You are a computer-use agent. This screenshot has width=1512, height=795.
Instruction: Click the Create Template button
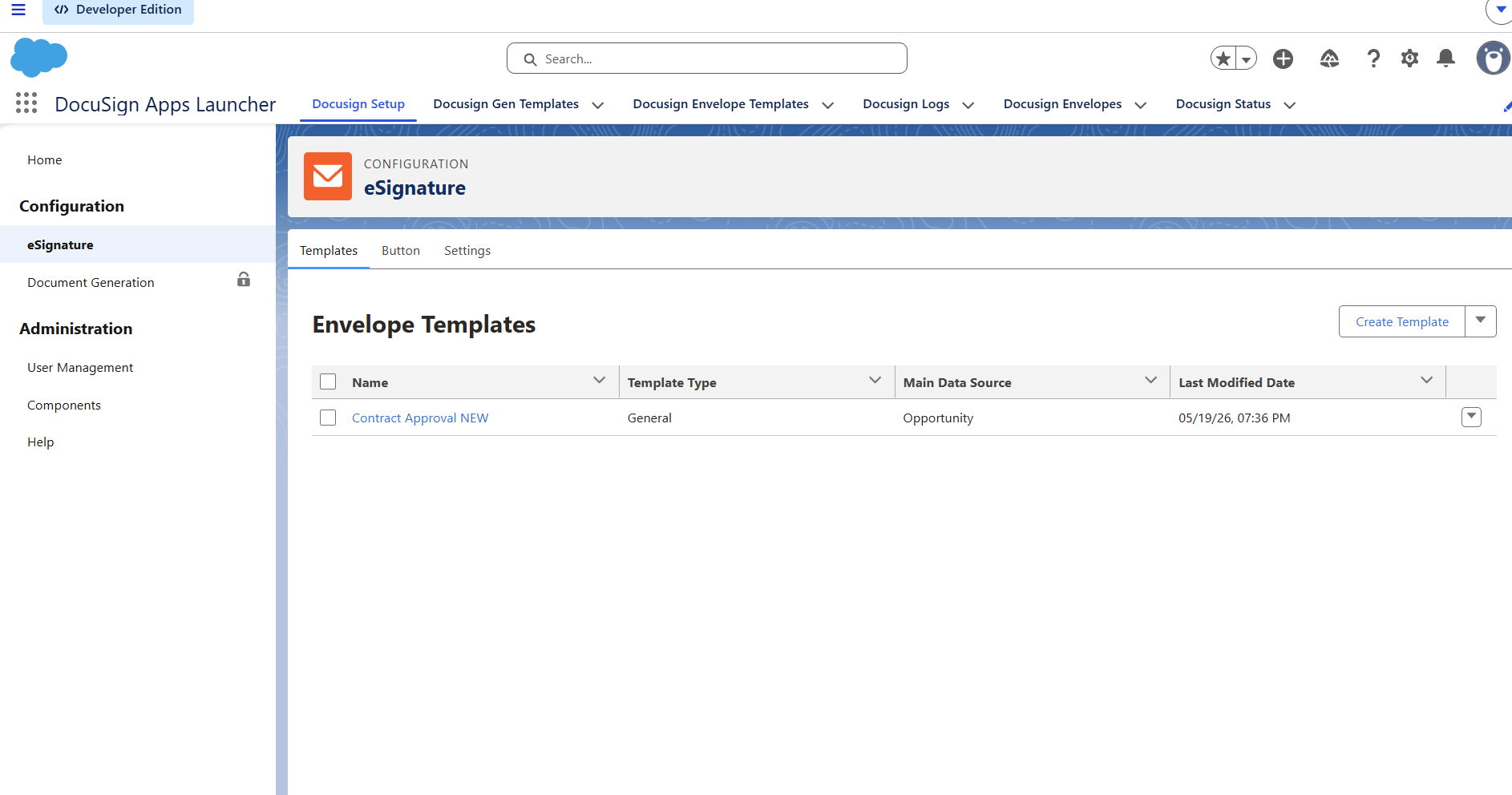pyautogui.click(x=1402, y=321)
